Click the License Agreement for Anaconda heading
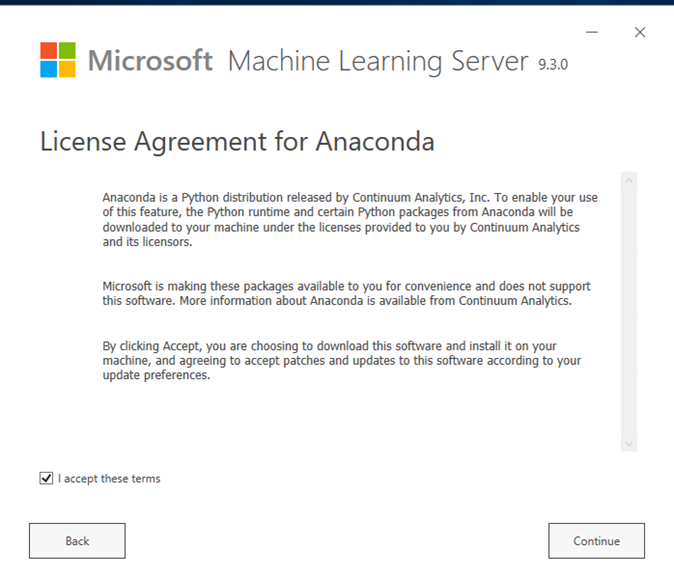Viewport: 674px width, 577px height. click(x=237, y=141)
